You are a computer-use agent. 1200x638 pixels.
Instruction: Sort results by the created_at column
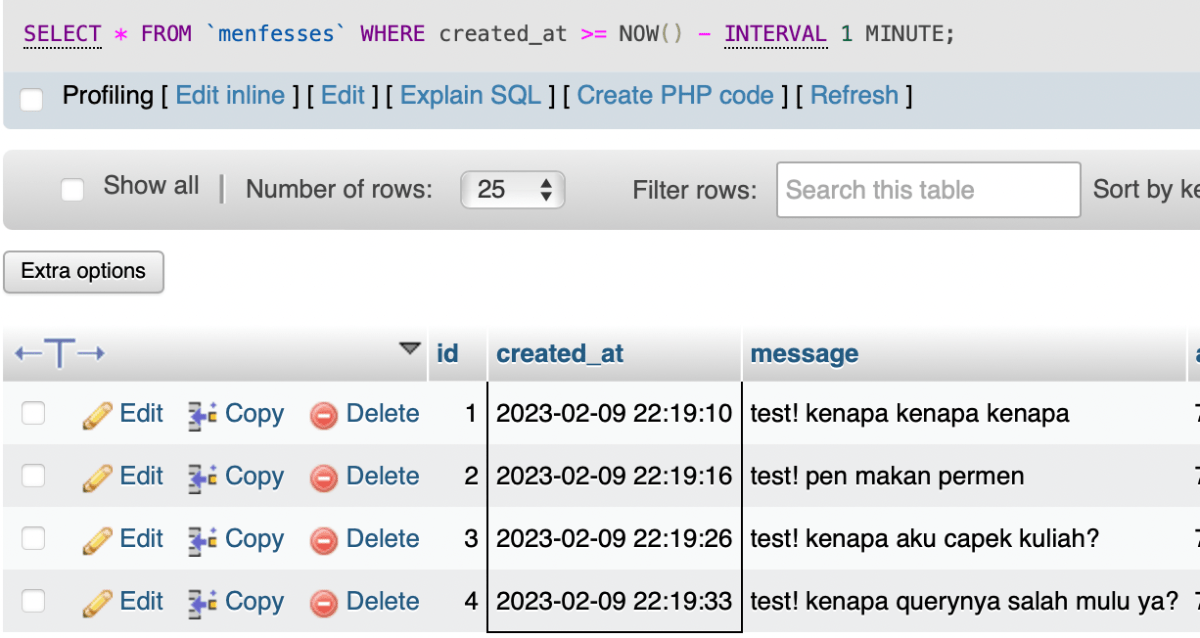[x=559, y=353]
